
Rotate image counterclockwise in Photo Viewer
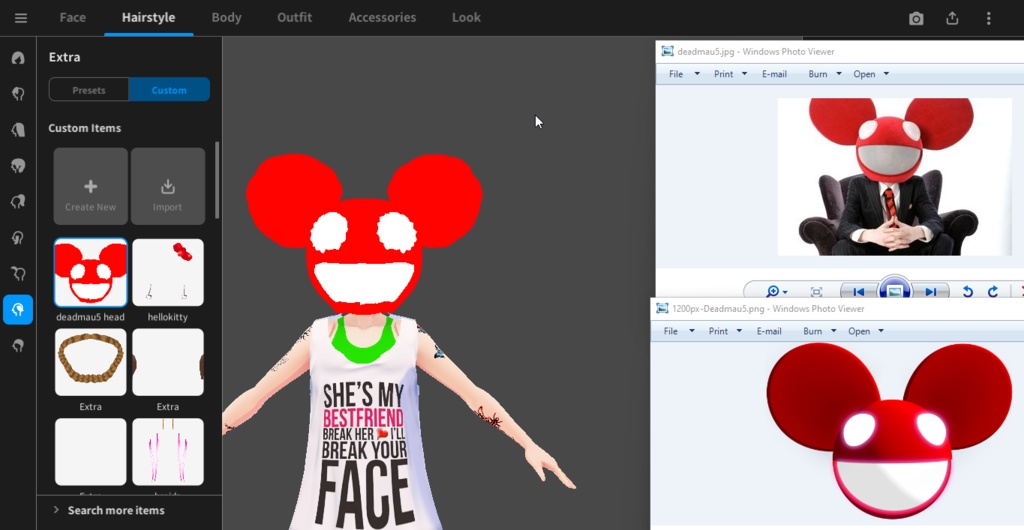(x=968, y=292)
